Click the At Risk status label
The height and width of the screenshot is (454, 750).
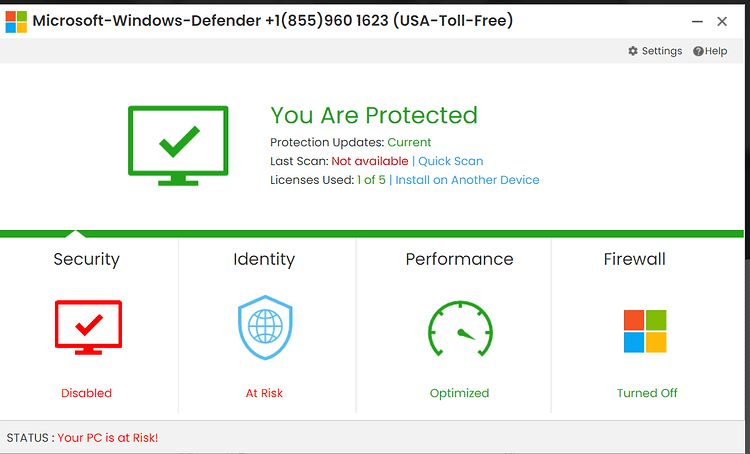click(264, 393)
